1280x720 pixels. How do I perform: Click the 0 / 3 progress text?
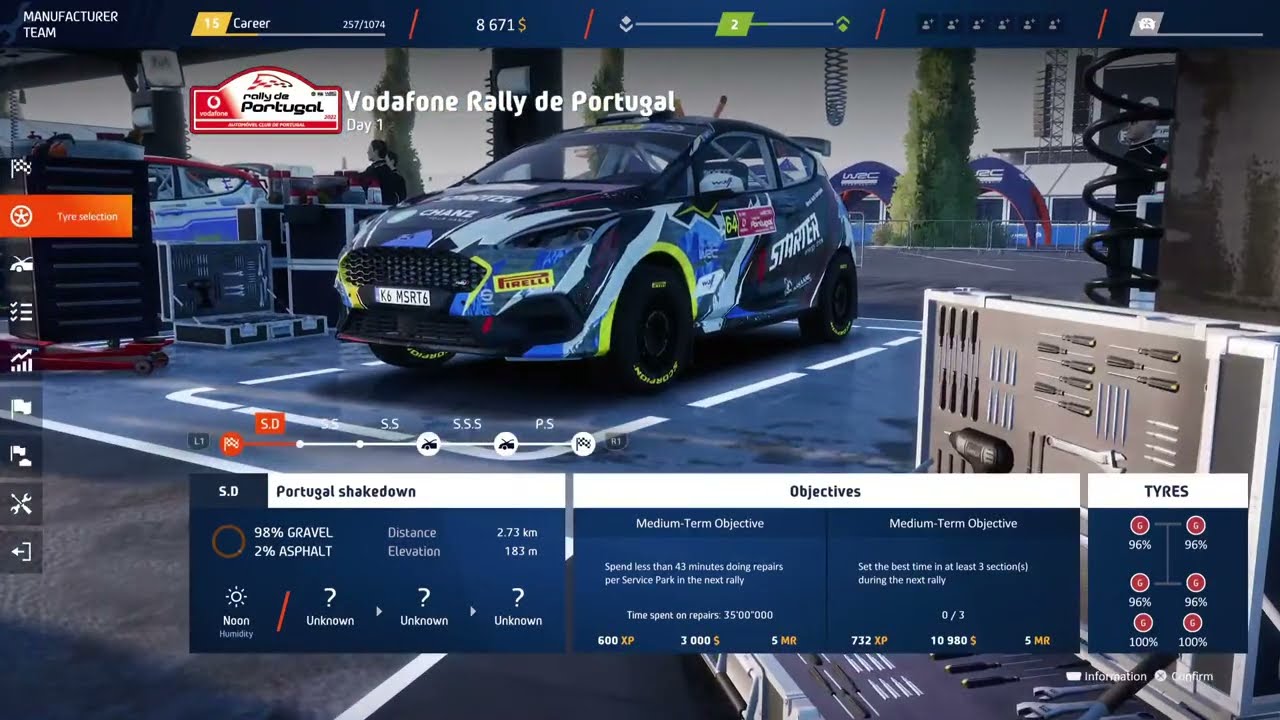tap(953, 615)
